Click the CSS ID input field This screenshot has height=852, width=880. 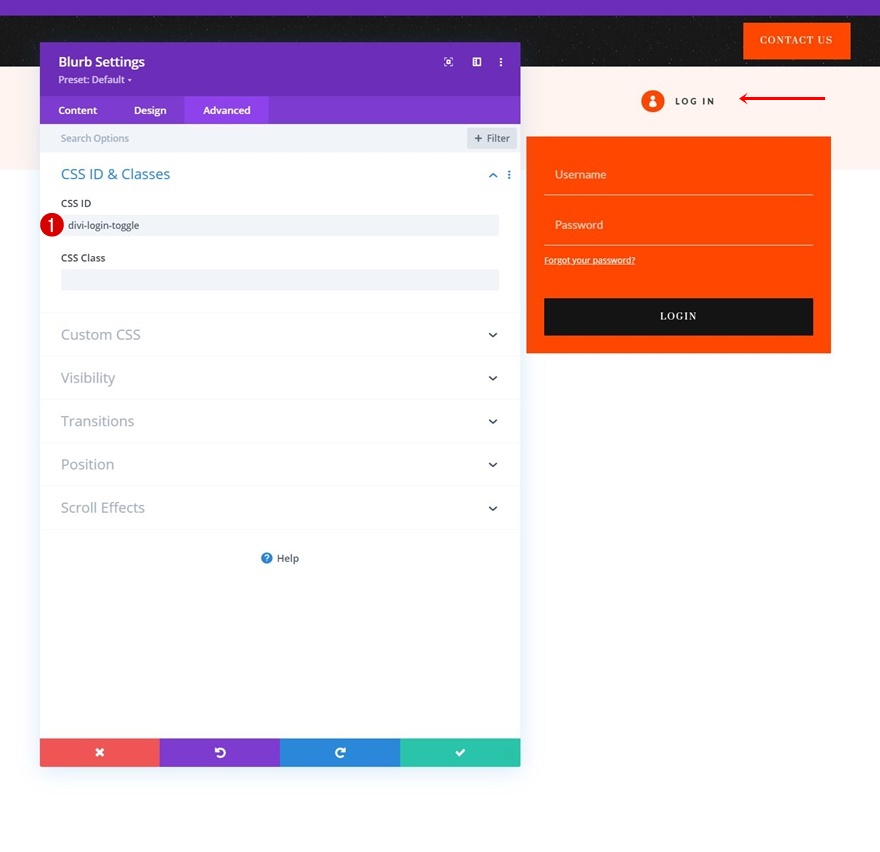(280, 225)
